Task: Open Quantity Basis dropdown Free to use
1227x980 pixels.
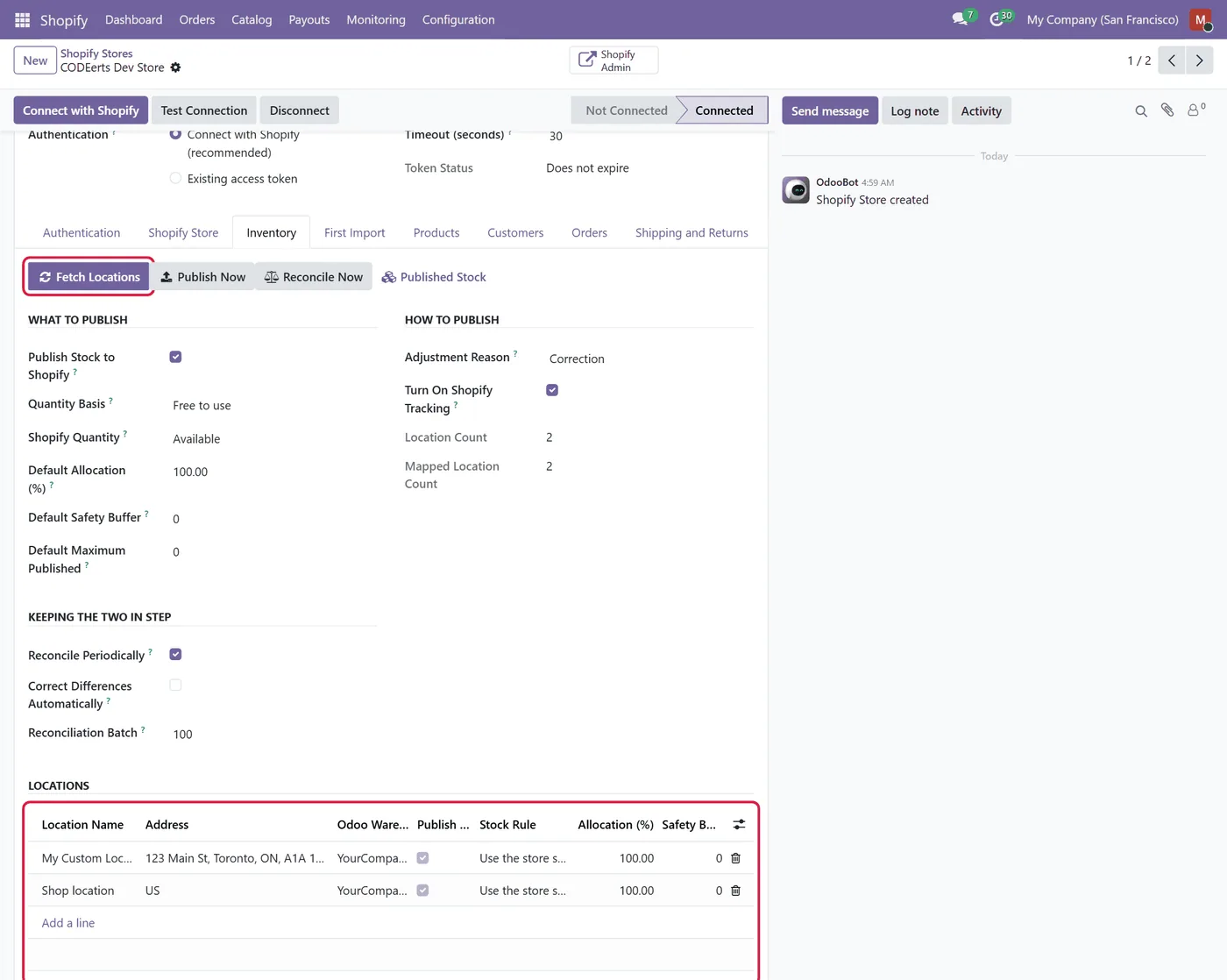Action: point(273,406)
